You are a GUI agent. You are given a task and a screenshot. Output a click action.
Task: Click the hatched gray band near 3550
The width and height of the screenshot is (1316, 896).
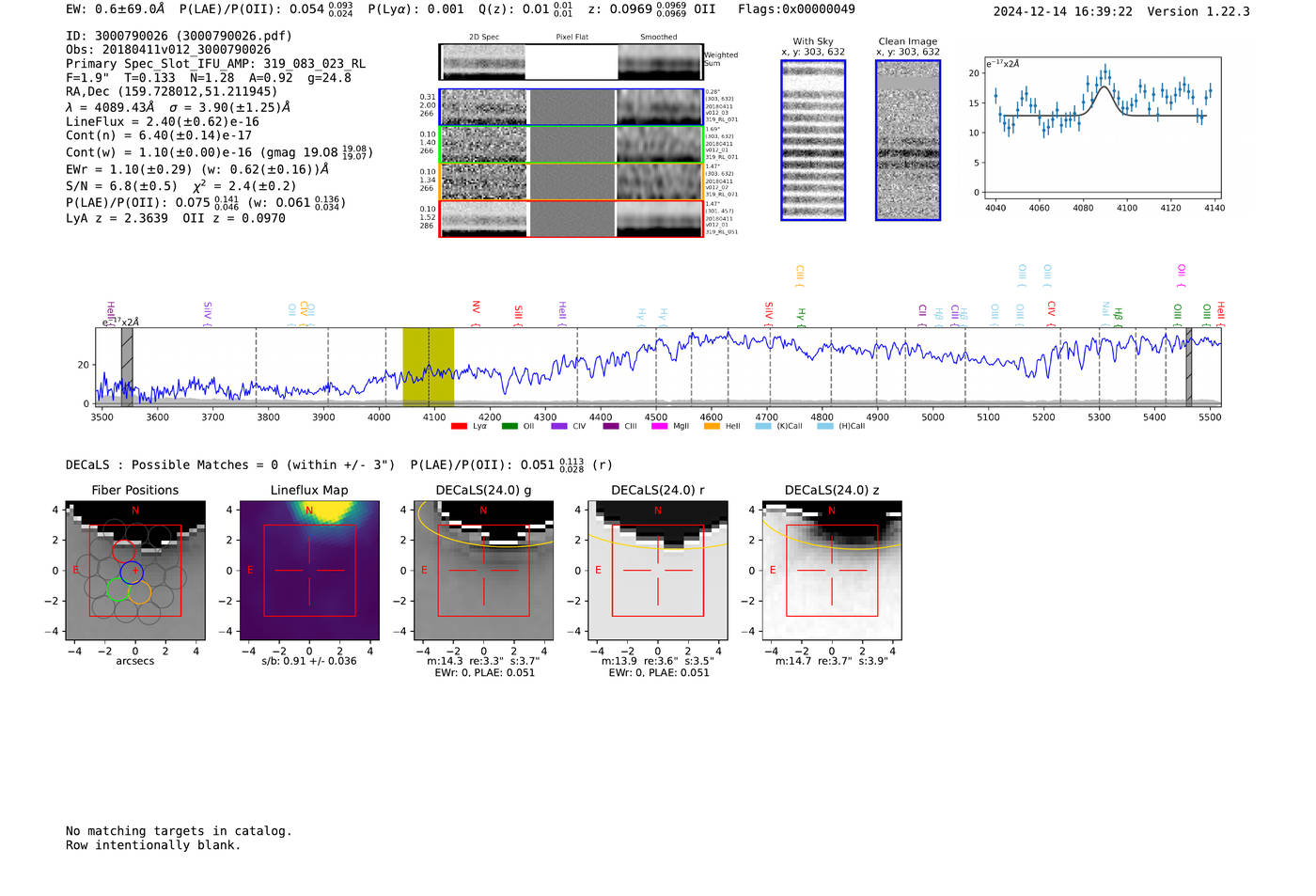click(127, 366)
